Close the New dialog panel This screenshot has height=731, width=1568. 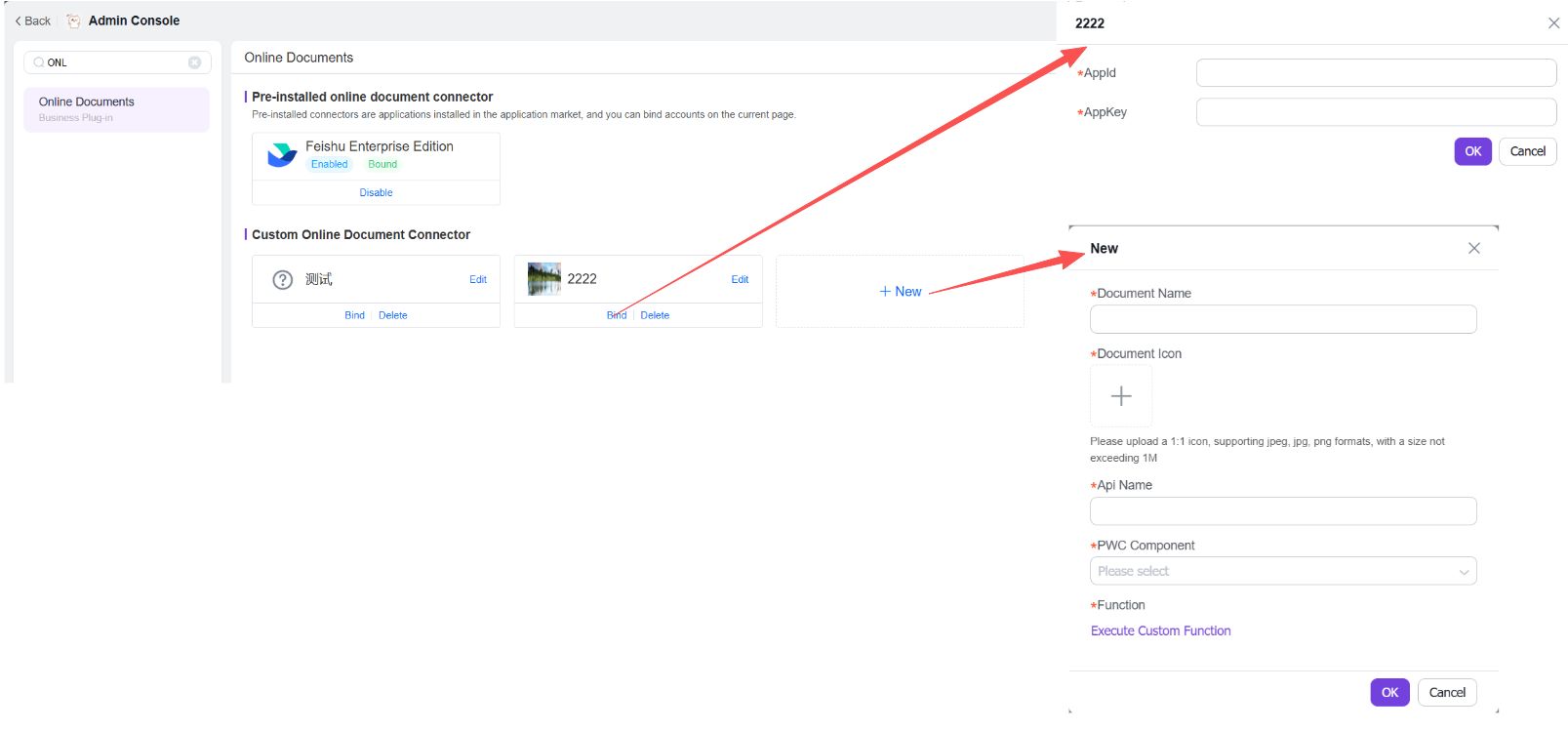tap(1473, 249)
